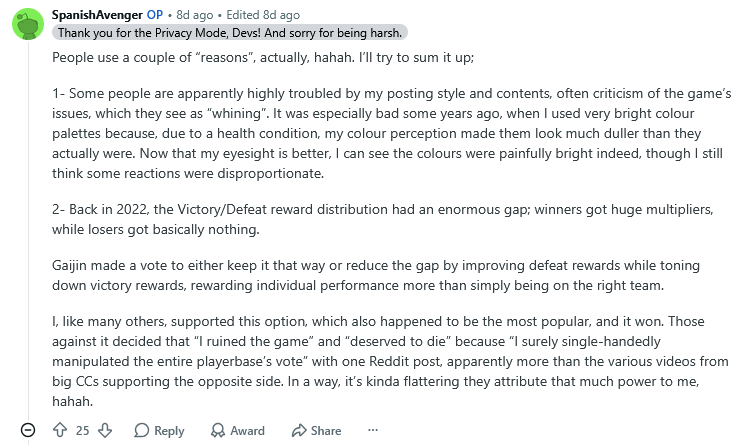Viewport: 750px width, 445px height.
Task: Open the green Snoo avatar profile
Action: (x=28, y=24)
